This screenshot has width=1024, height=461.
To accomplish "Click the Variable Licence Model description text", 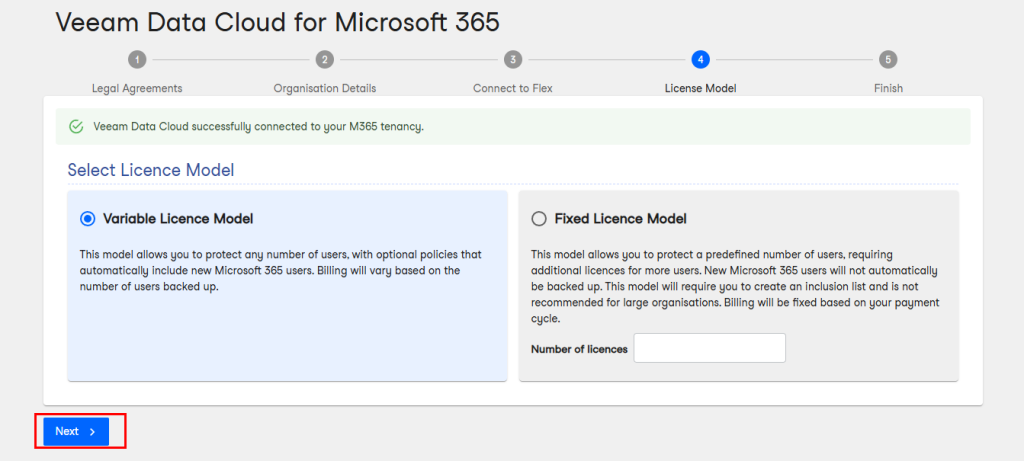I will (x=281, y=270).
